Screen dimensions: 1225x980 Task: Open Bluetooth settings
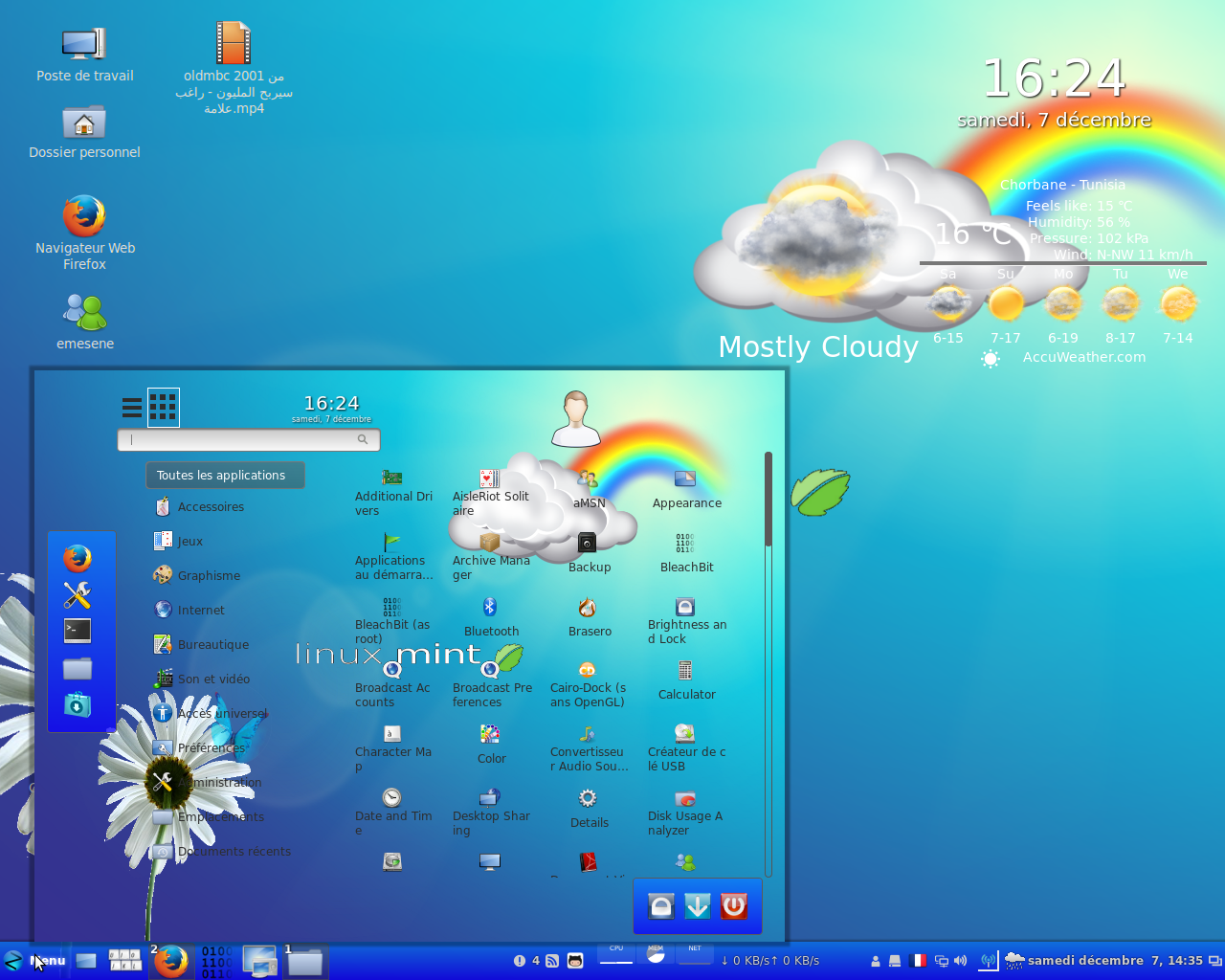pyautogui.click(x=492, y=618)
